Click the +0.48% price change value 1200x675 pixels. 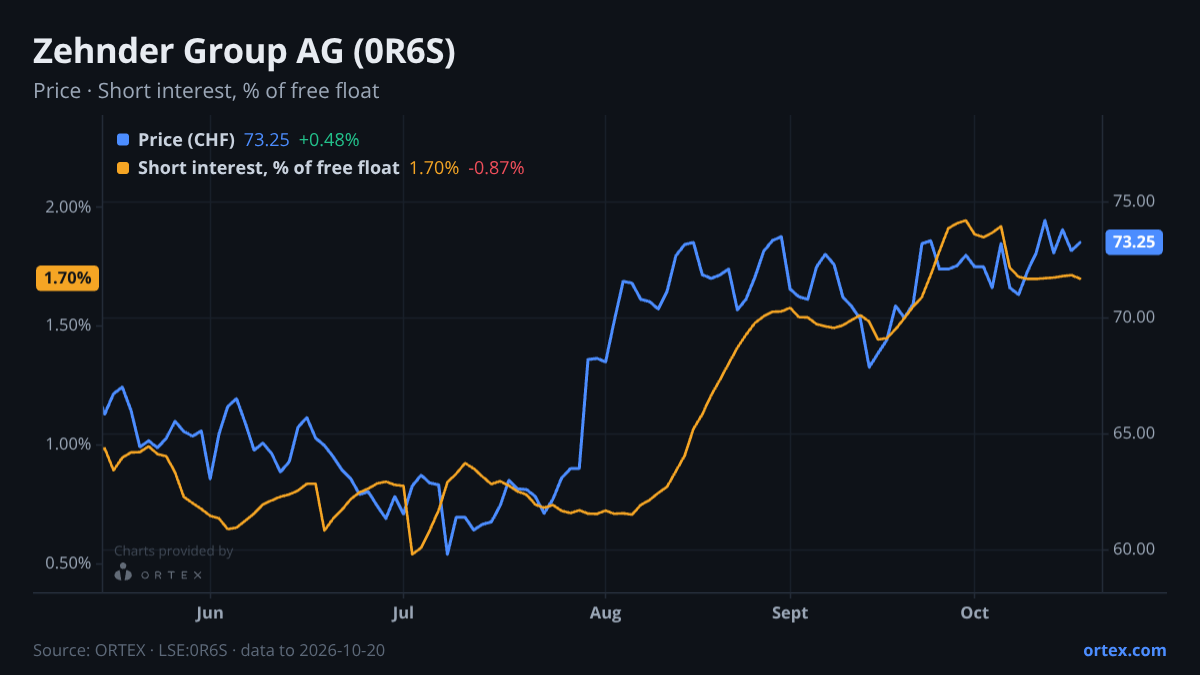pos(329,140)
